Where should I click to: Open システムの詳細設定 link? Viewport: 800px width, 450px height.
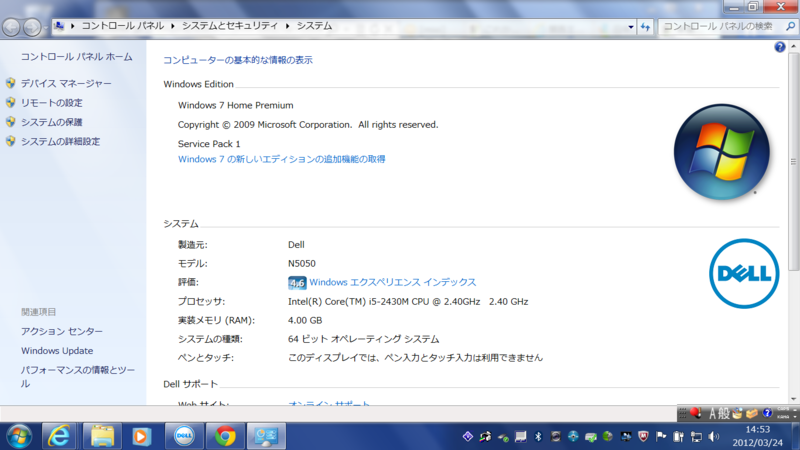60,141
